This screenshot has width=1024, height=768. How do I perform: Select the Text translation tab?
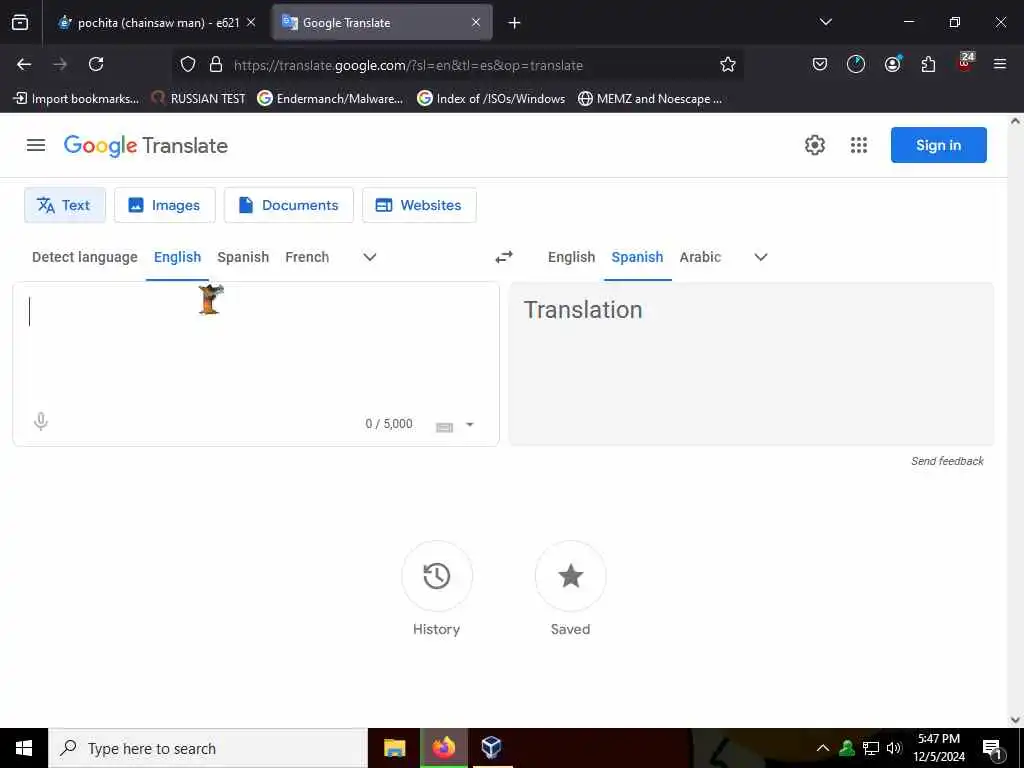(65, 205)
